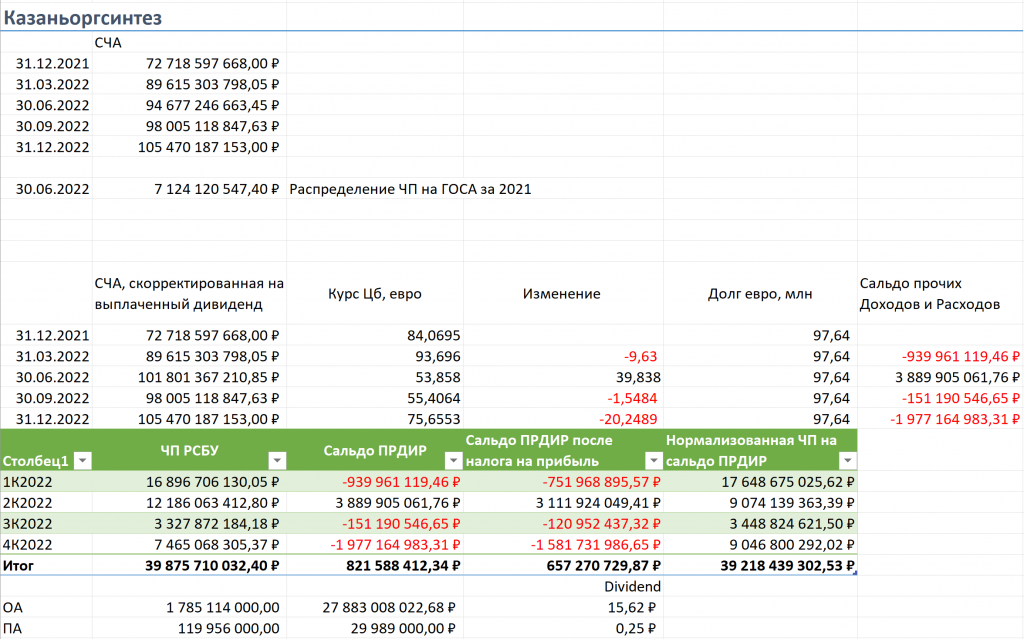The width and height of the screenshot is (1024, 639).
Task: Select cell 9 074 139 363,39 ₽
Action: (792, 502)
